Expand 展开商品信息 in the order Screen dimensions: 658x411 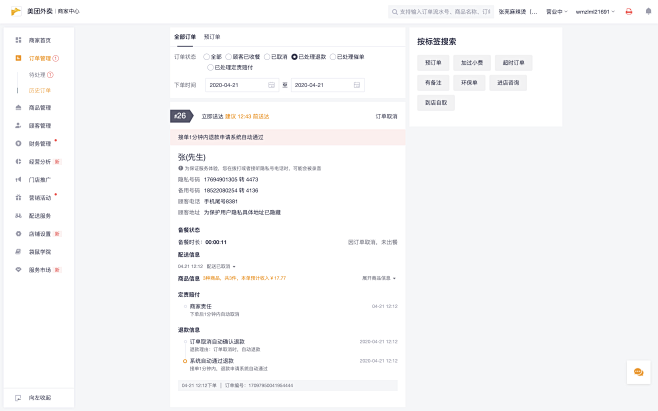pos(379,278)
